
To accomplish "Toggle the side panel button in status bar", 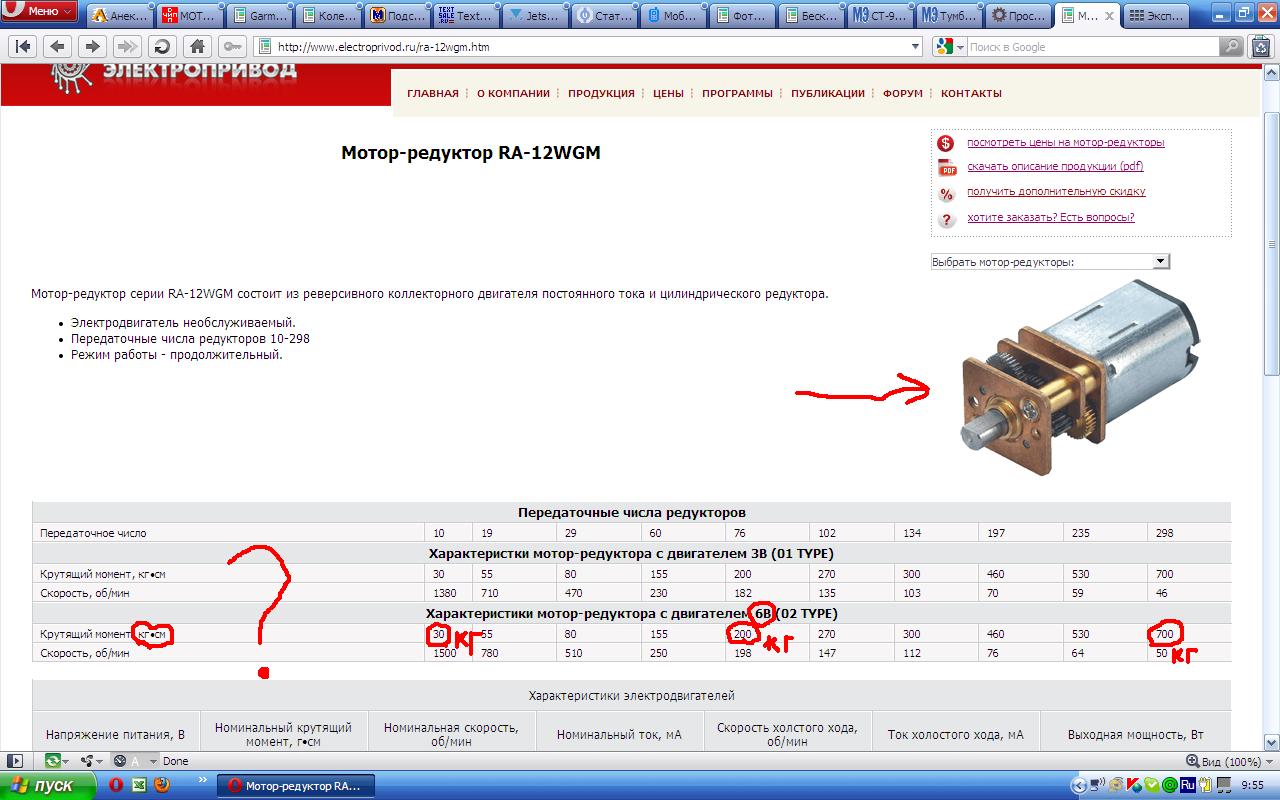I will (x=15, y=761).
